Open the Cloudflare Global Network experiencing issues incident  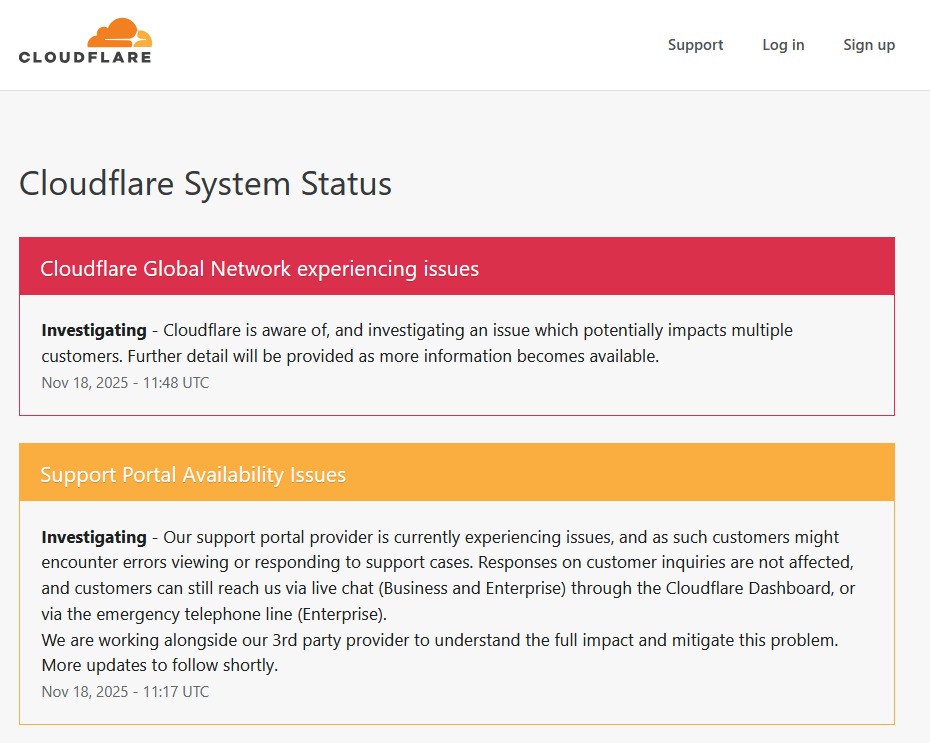coord(259,269)
